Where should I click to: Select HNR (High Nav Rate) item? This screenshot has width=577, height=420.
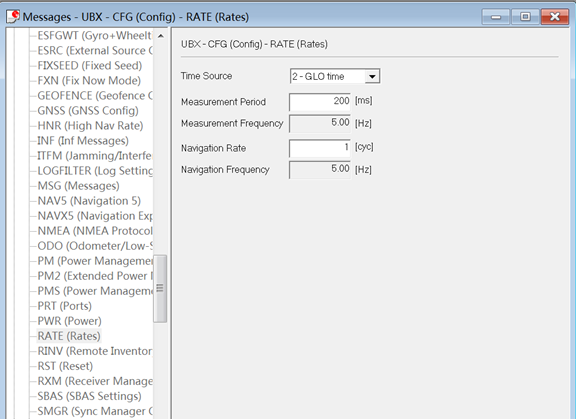point(90,126)
